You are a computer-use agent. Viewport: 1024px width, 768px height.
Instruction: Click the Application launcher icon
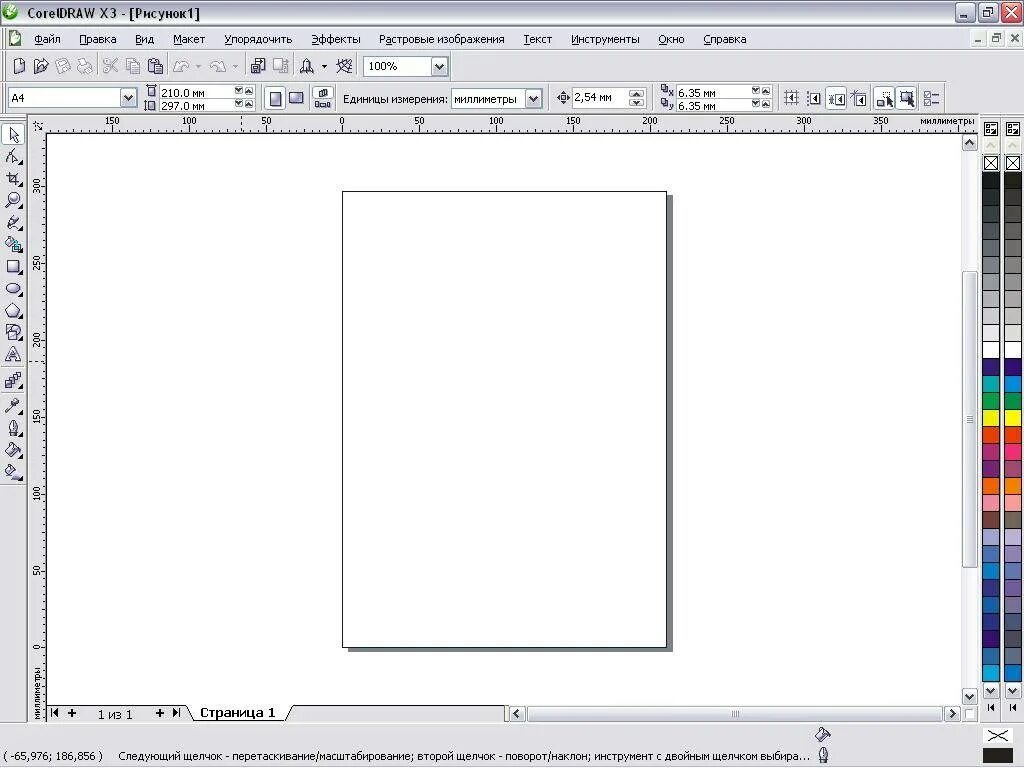click(x=306, y=66)
